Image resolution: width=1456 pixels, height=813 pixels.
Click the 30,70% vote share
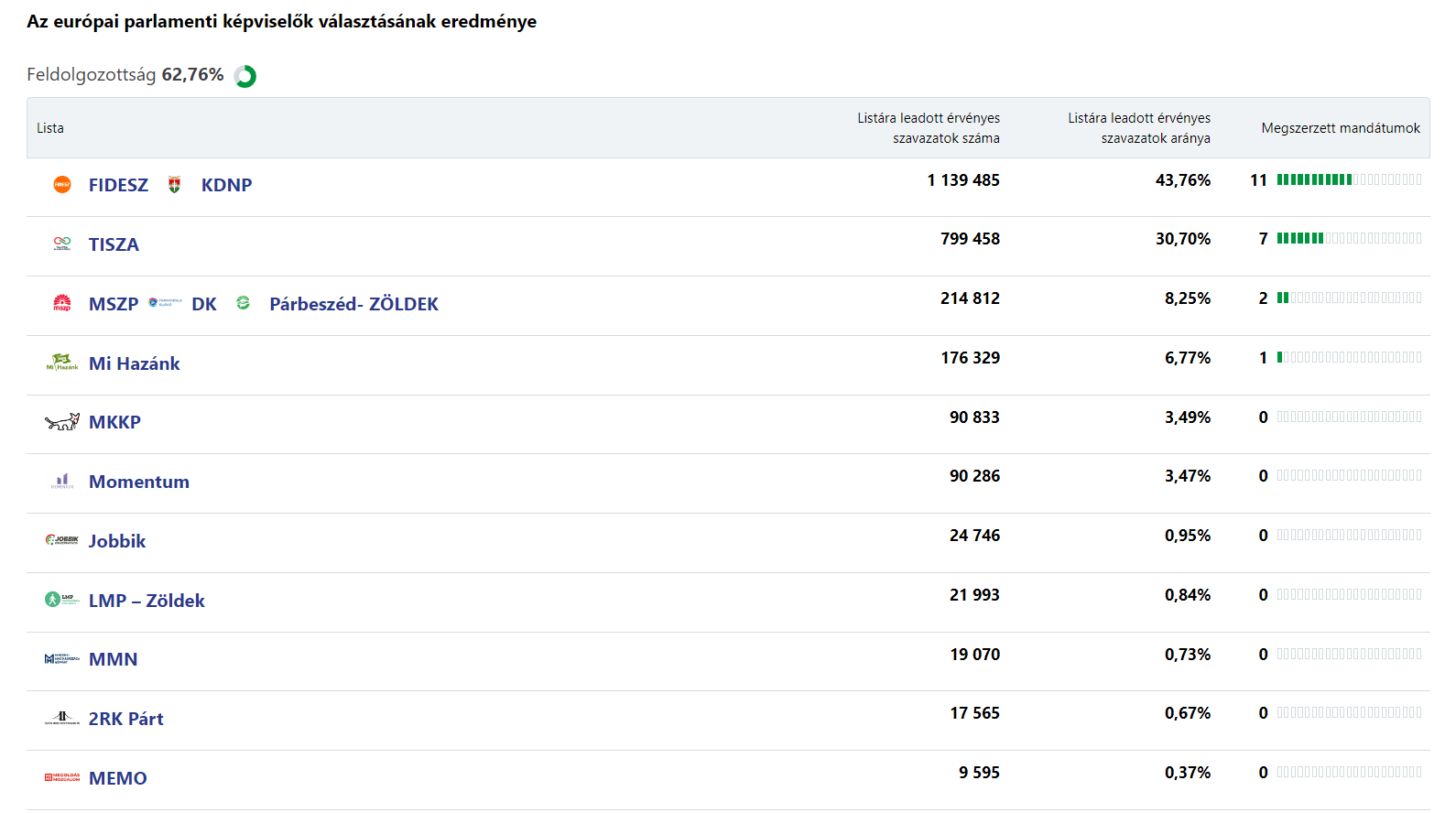tap(1183, 239)
